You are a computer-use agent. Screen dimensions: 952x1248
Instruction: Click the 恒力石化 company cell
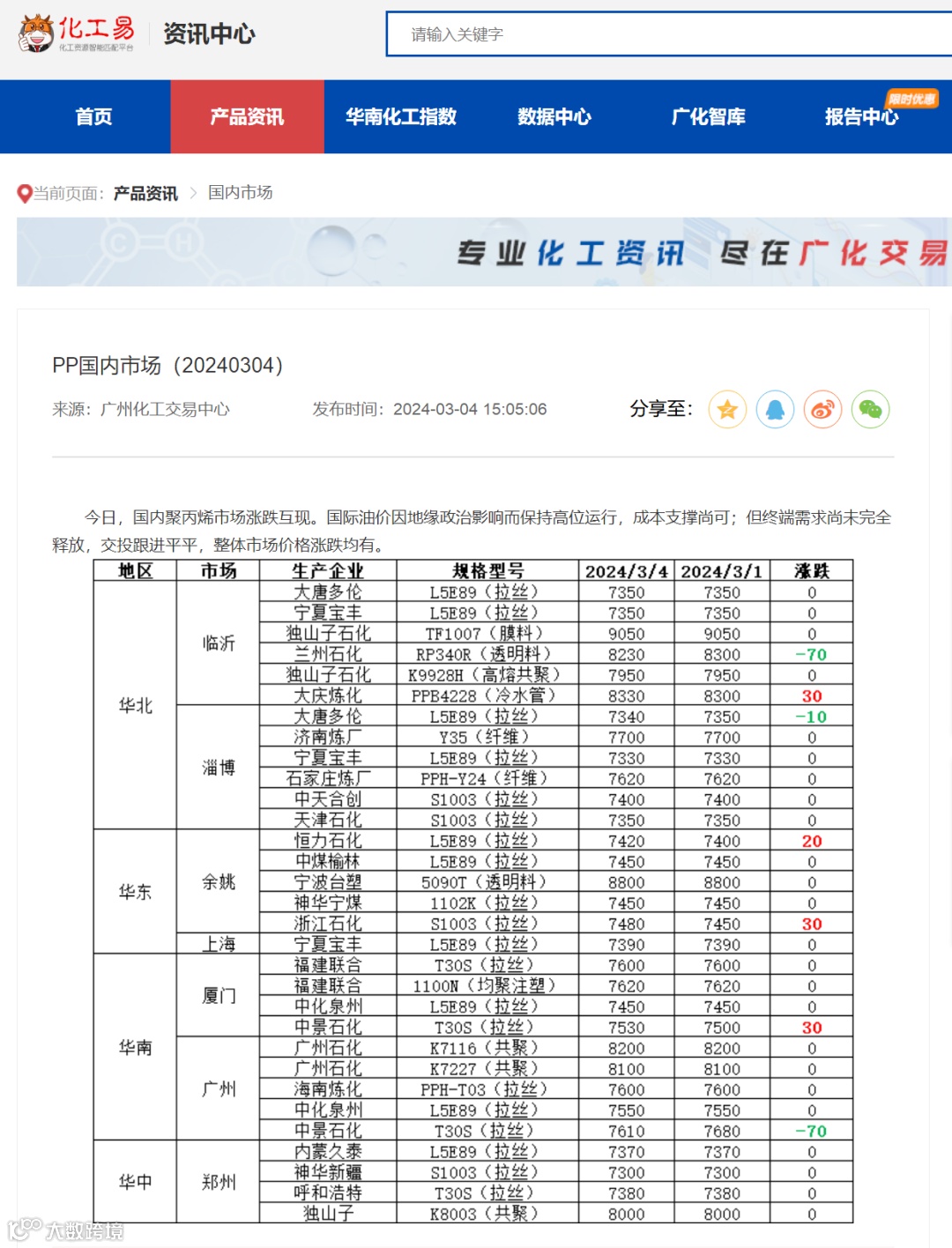click(x=328, y=841)
